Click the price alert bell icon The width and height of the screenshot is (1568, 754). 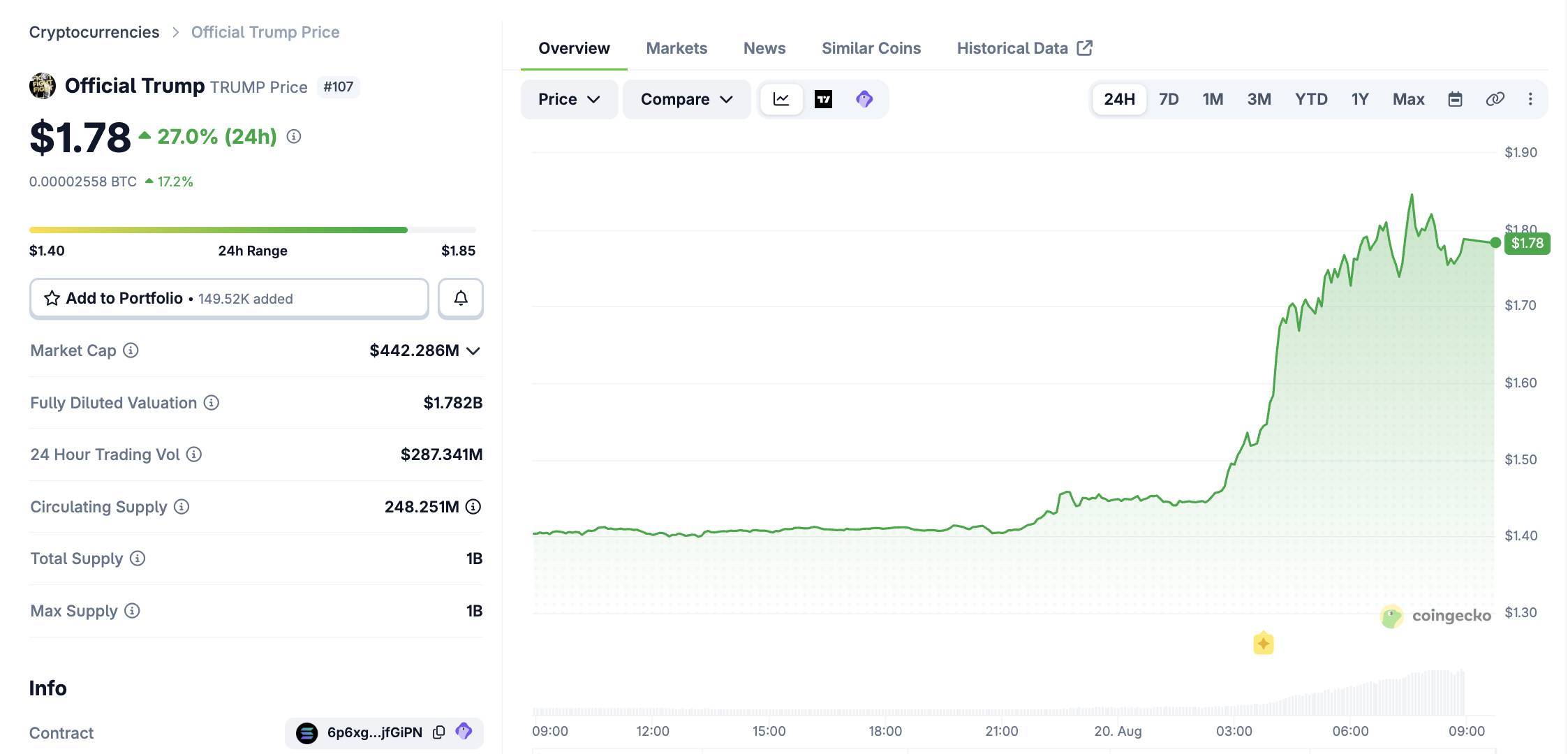point(461,299)
